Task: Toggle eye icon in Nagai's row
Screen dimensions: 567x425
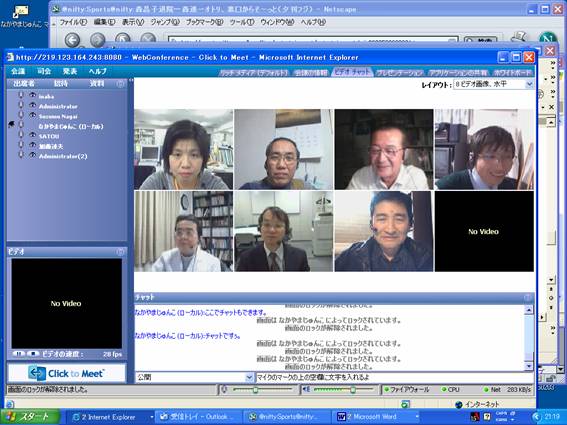Action: [x=33, y=115]
